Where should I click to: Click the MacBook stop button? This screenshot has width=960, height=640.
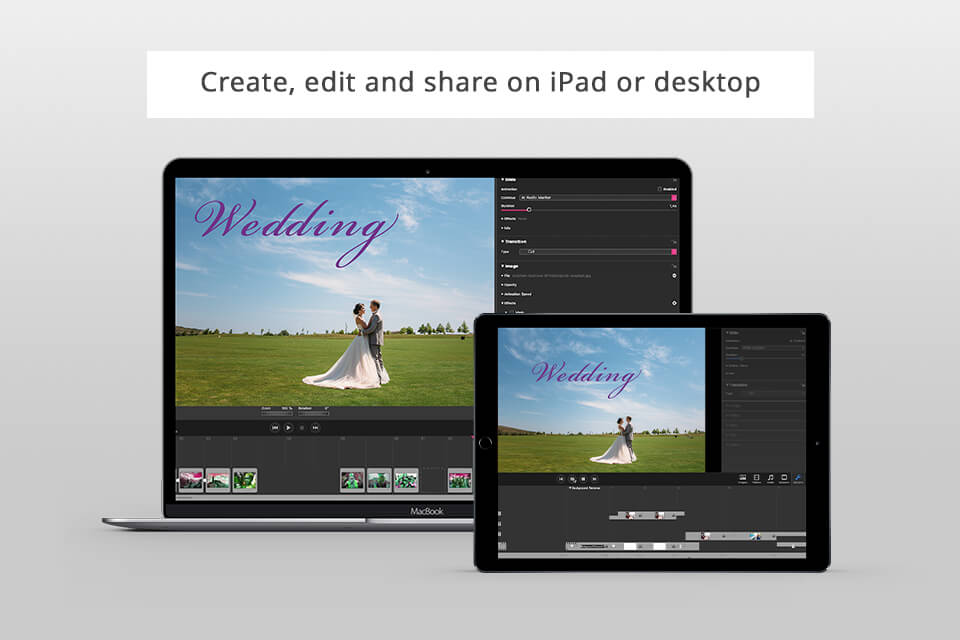[x=302, y=427]
